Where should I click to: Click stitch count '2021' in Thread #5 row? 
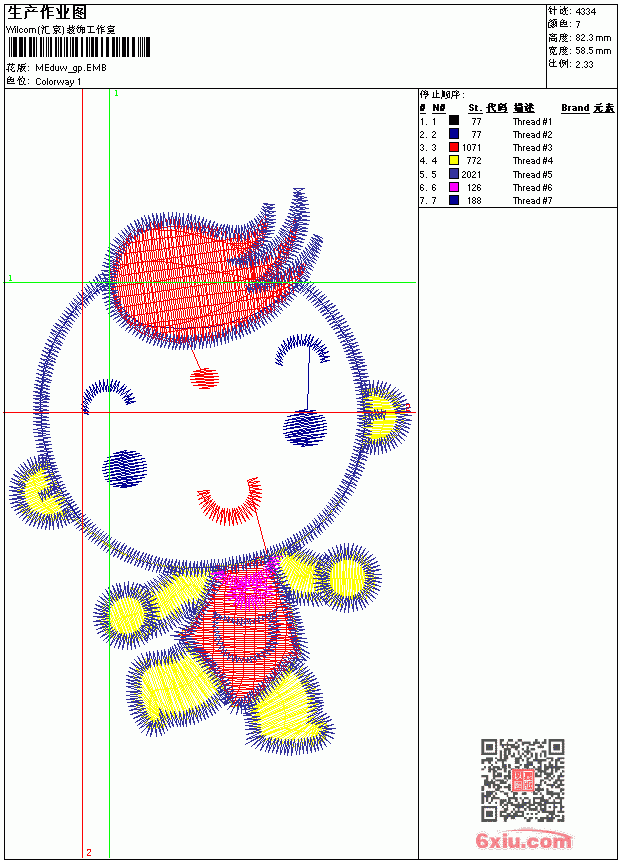pyautogui.click(x=471, y=174)
